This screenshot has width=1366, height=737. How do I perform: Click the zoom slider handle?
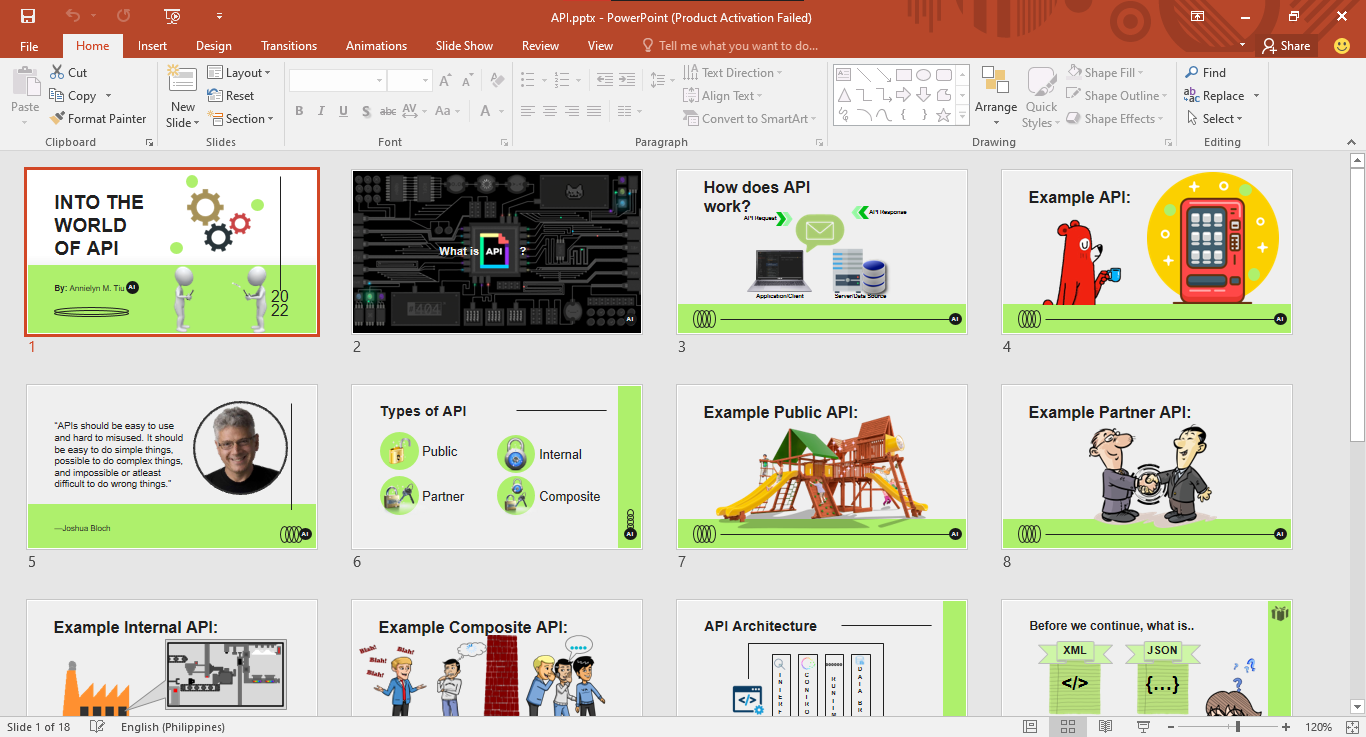pyautogui.click(x=1238, y=727)
